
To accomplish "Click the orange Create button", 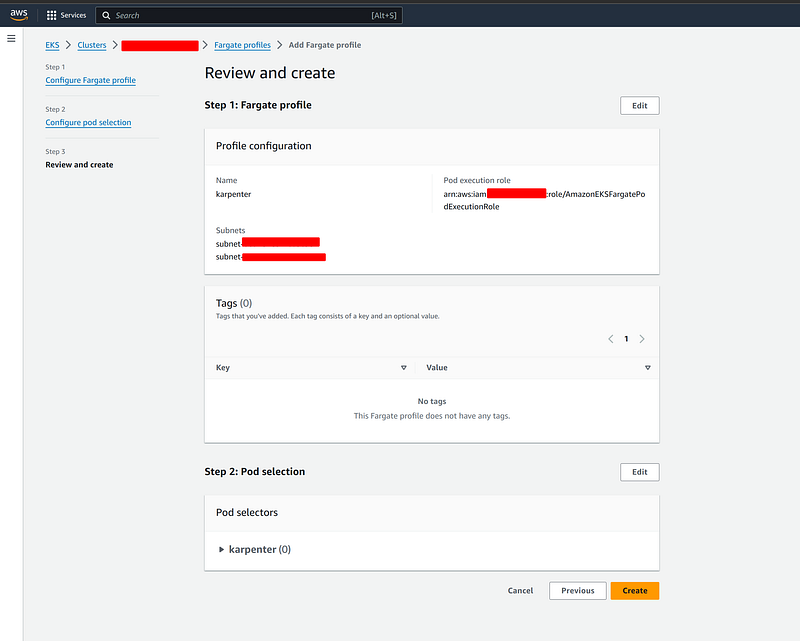I will [x=635, y=590].
